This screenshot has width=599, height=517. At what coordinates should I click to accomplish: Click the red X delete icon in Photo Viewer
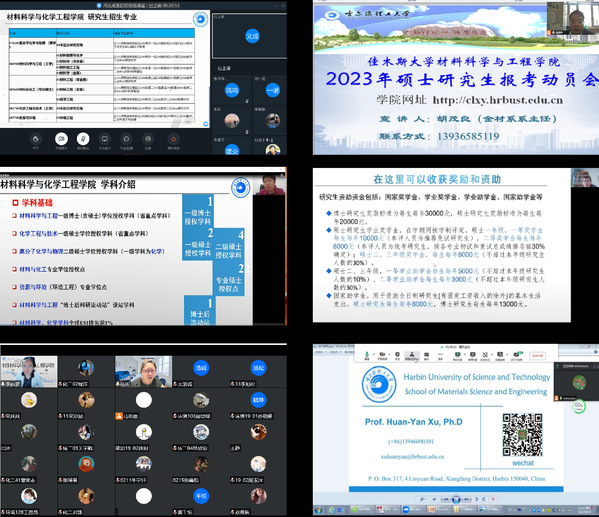coord(493,499)
